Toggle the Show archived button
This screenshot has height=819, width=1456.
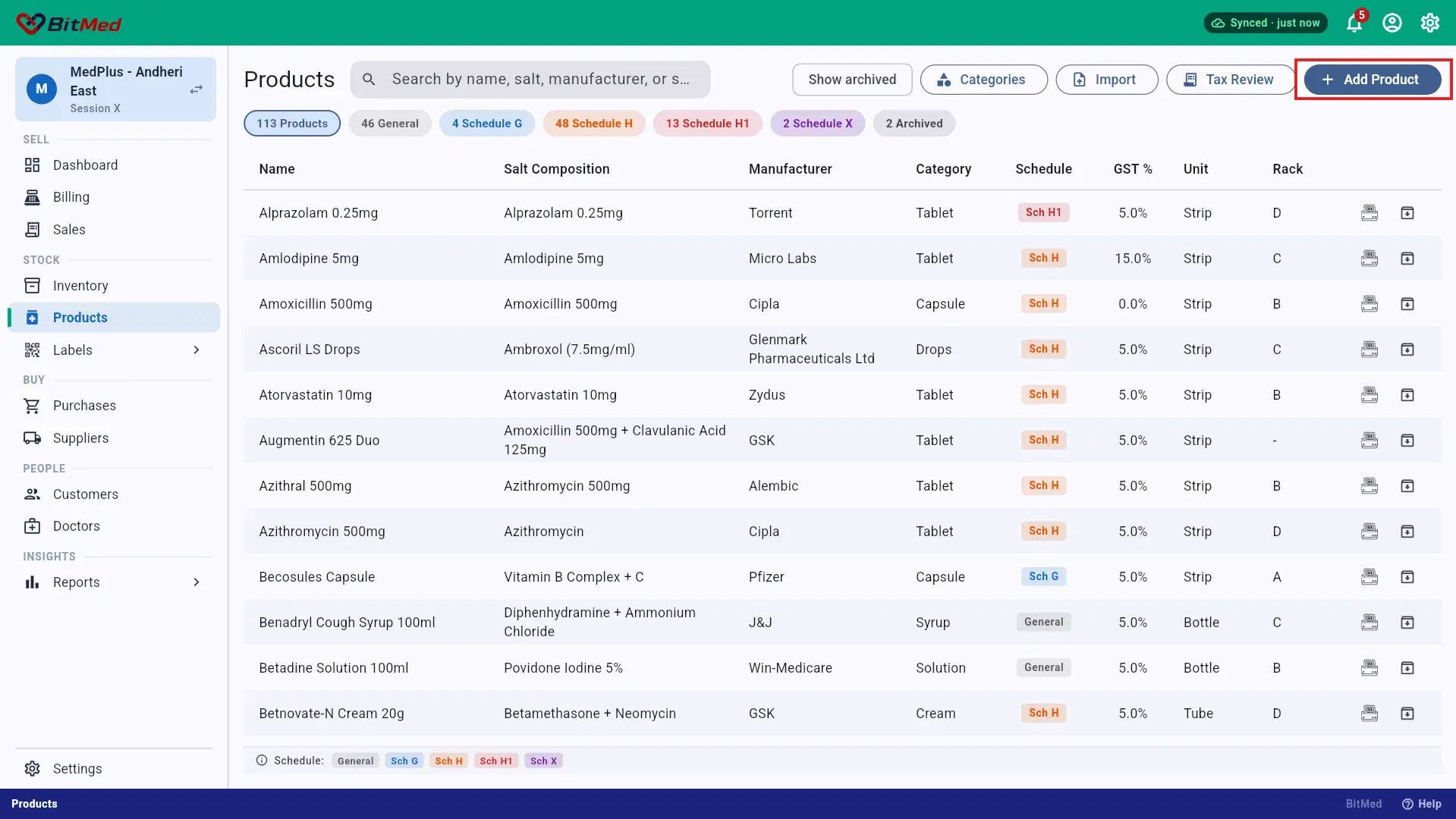[x=852, y=80]
